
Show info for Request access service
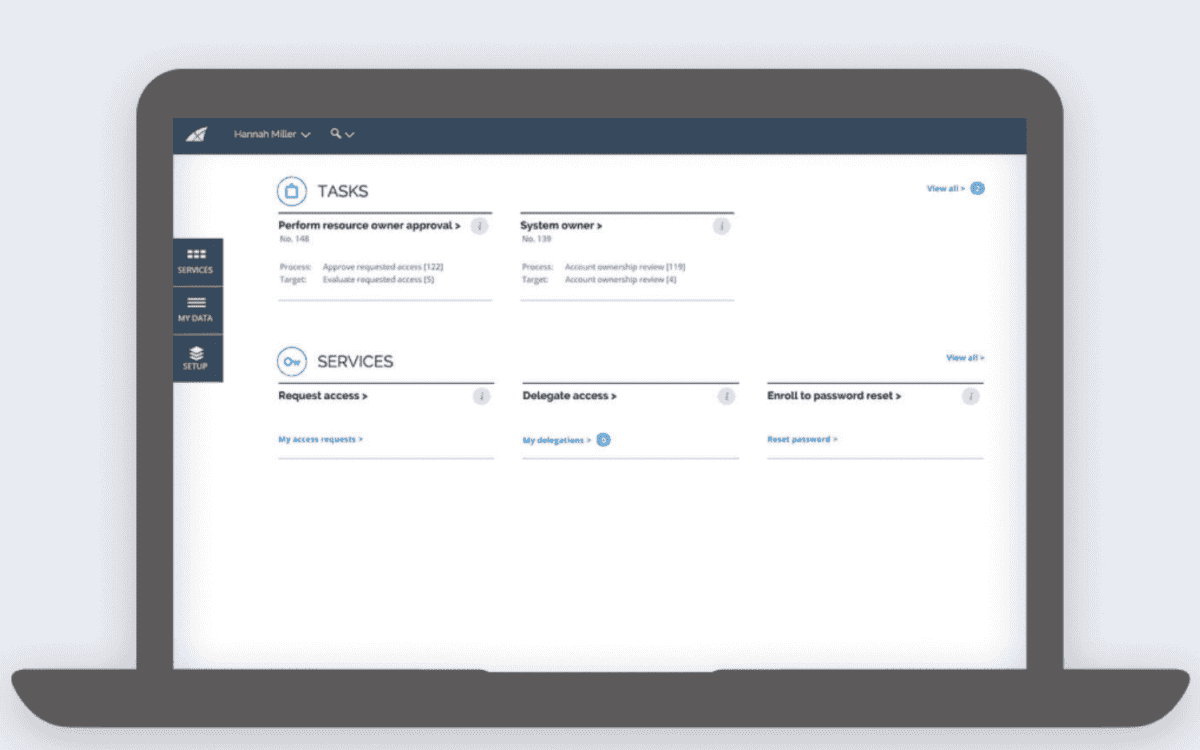481,397
